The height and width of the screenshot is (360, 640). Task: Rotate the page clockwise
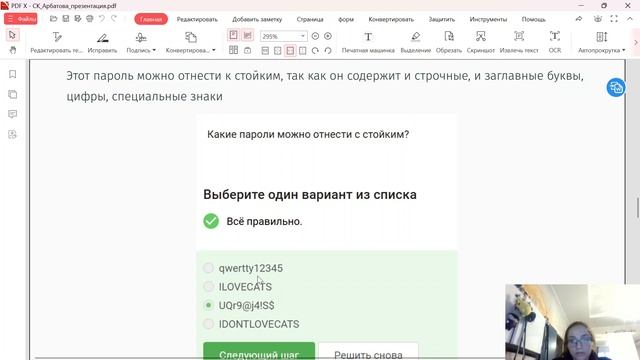(315, 51)
